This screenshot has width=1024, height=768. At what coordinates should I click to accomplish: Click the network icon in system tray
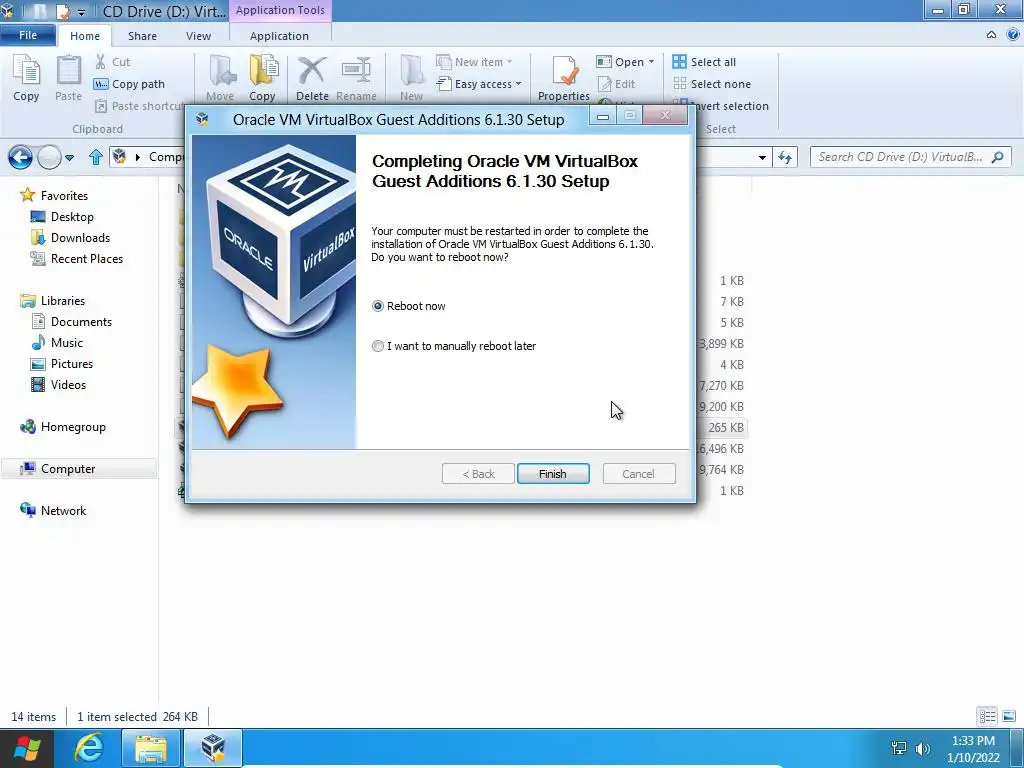click(x=899, y=749)
